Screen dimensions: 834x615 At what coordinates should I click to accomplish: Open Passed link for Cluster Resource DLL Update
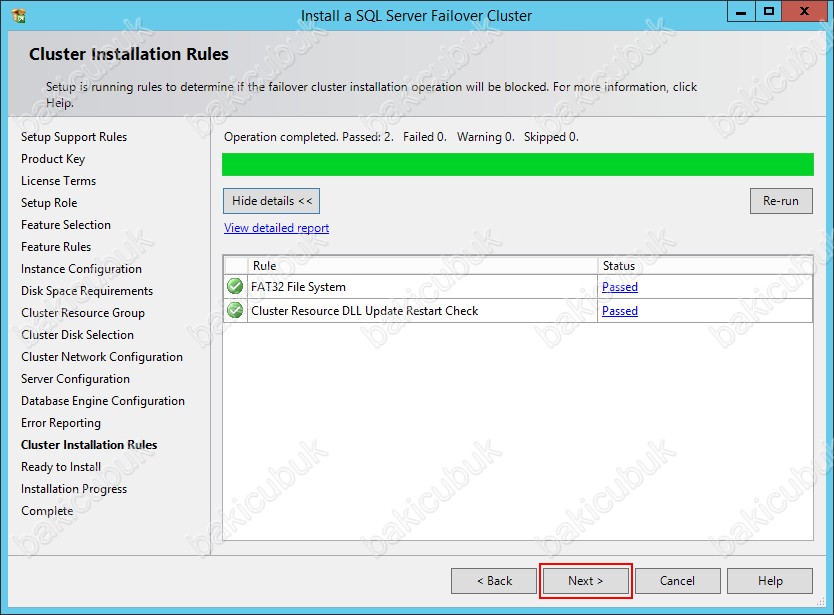click(x=620, y=311)
